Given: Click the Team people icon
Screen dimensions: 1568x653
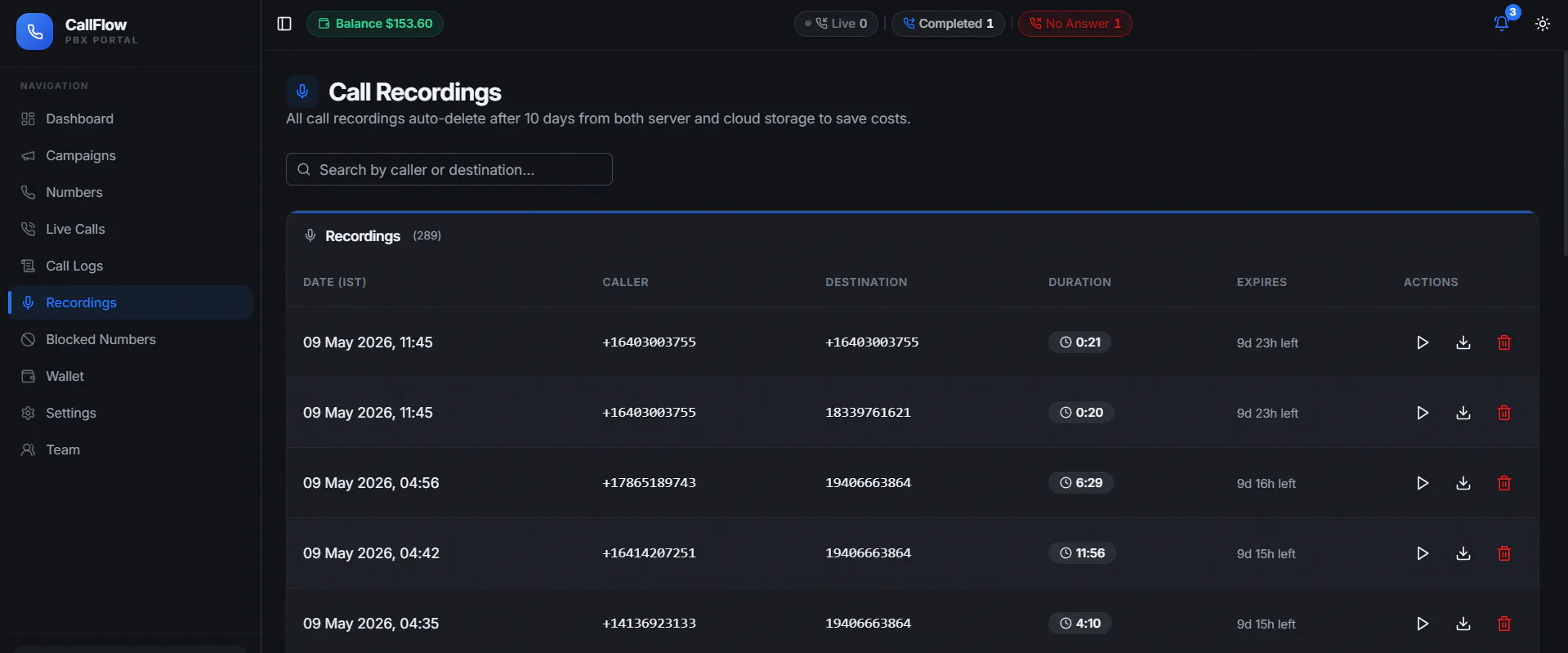Looking at the screenshot, I should click(28, 449).
